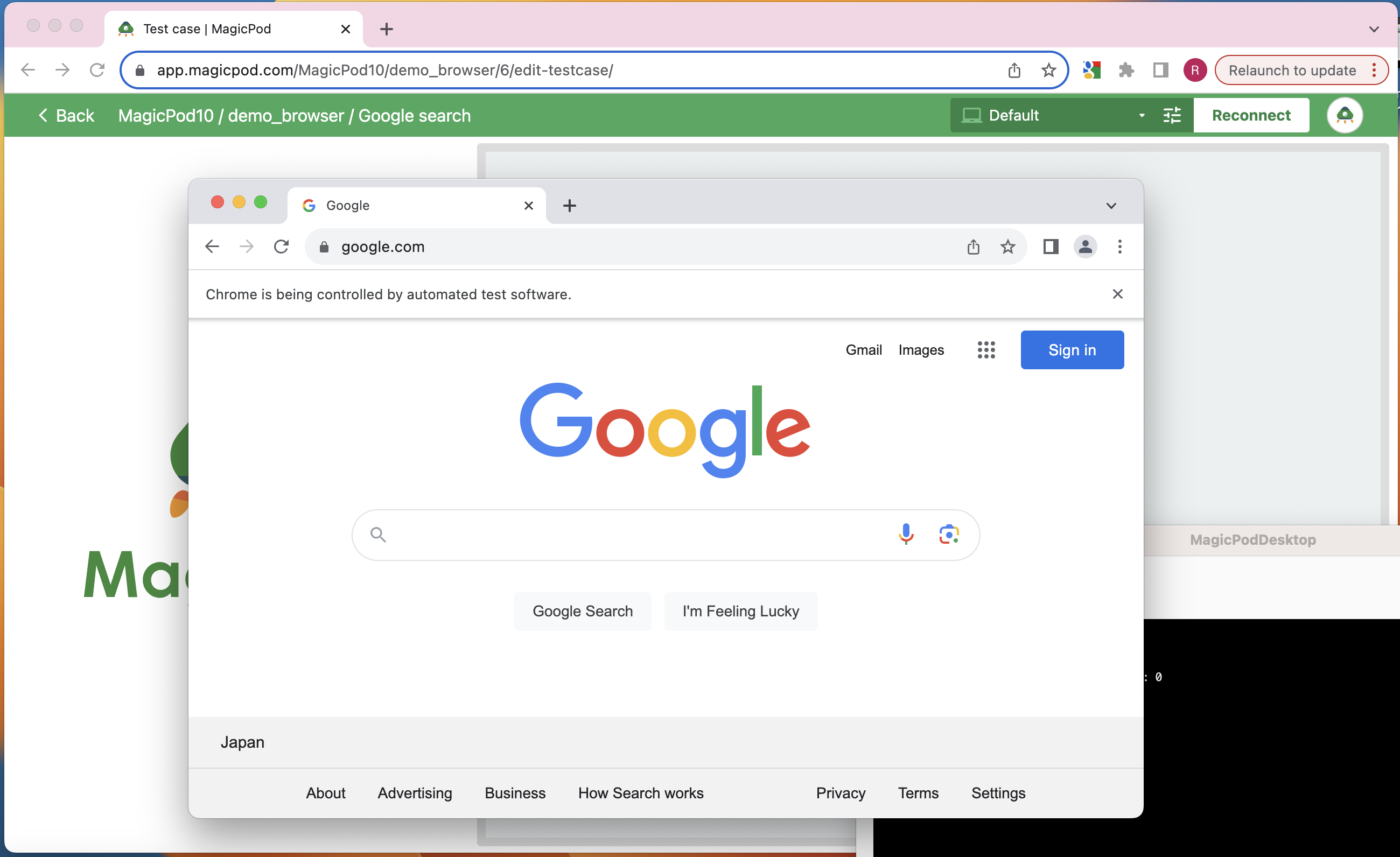1400x857 pixels.
Task: Click the back arrow in the MagicPod browser window
Action: point(28,70)
